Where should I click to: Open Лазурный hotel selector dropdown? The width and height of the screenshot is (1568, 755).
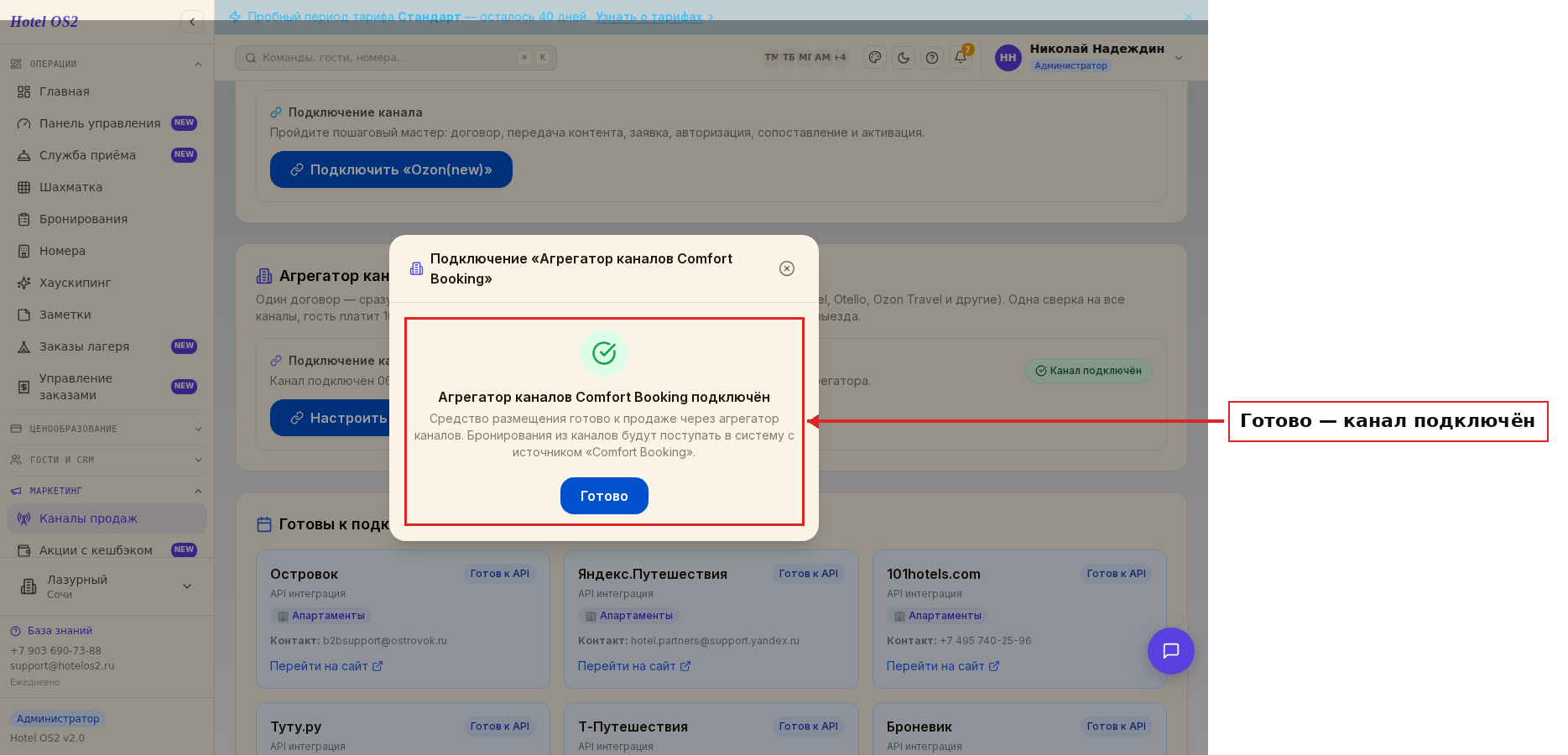click(x=107, y=586)
